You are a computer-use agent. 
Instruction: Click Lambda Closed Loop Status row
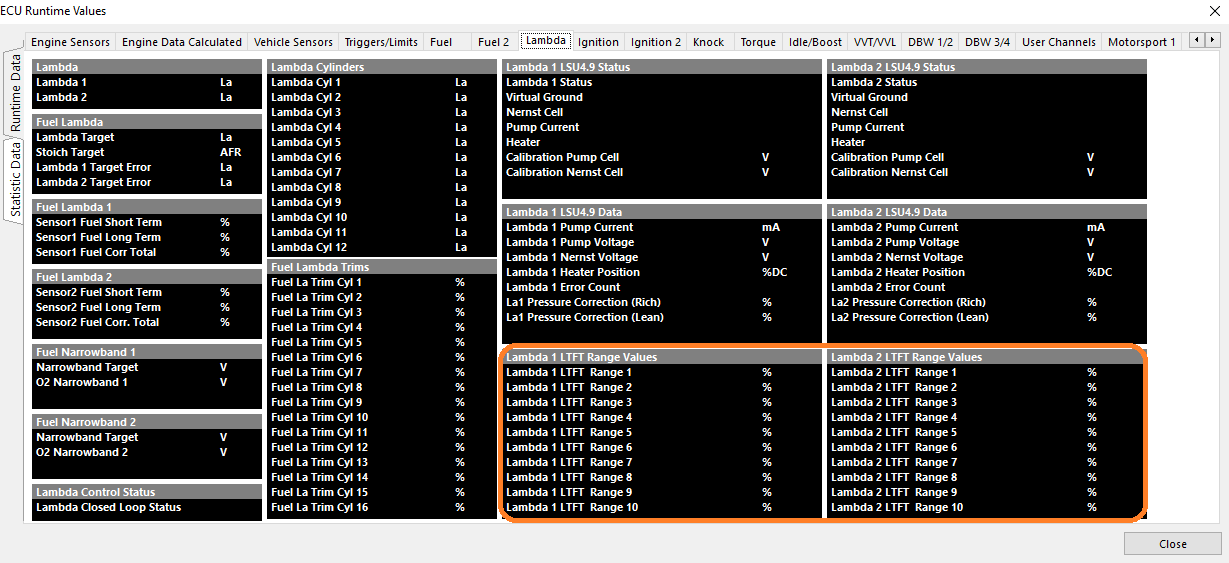147,507
